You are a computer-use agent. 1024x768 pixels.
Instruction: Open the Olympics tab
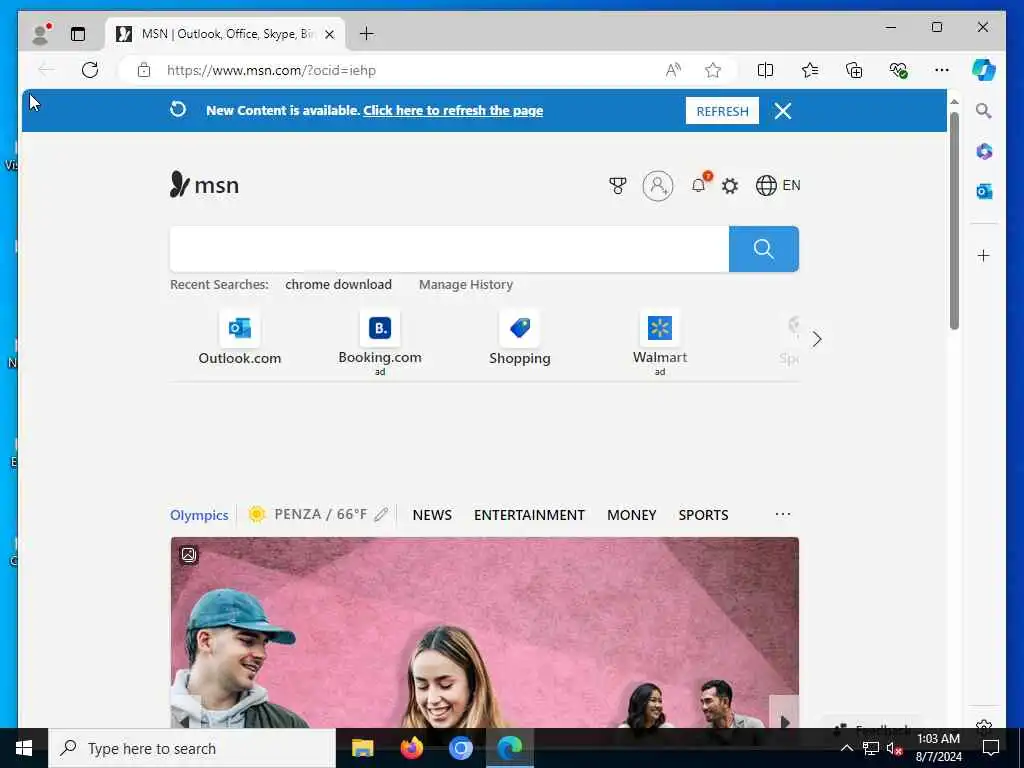[199, 515]
